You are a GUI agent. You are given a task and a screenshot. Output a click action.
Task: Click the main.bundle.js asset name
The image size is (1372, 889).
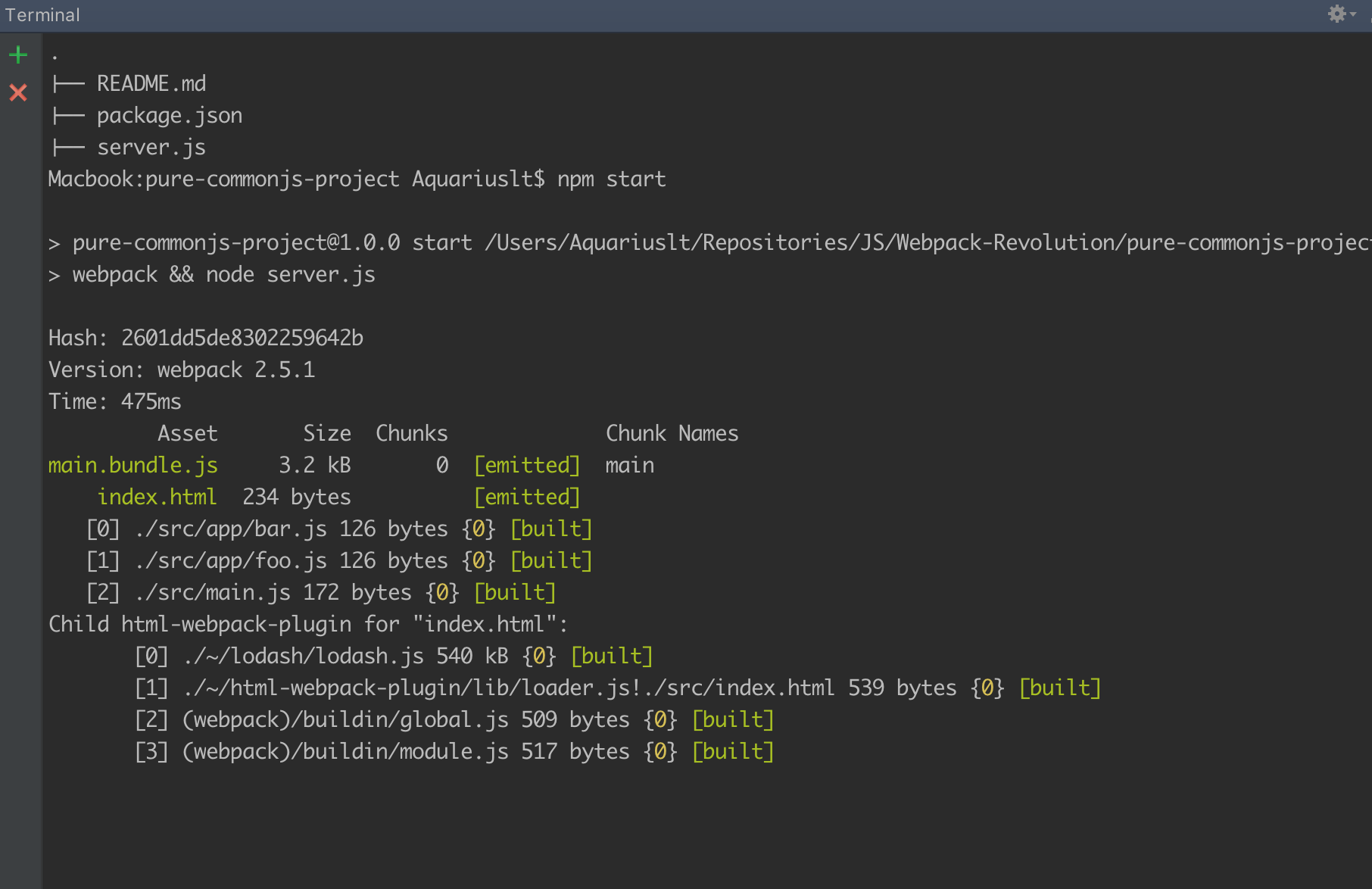click(x=133, y=465)
